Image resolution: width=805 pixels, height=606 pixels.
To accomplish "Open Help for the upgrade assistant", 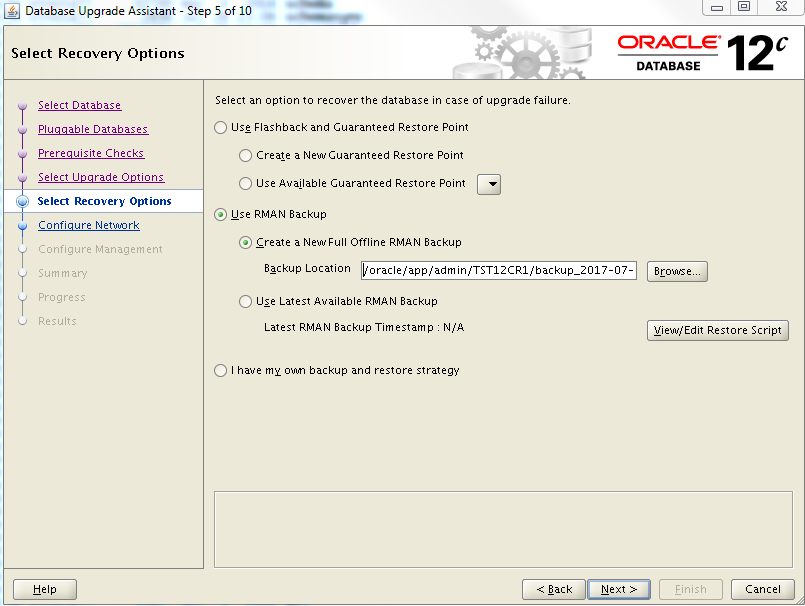I will tap(45, 589).
